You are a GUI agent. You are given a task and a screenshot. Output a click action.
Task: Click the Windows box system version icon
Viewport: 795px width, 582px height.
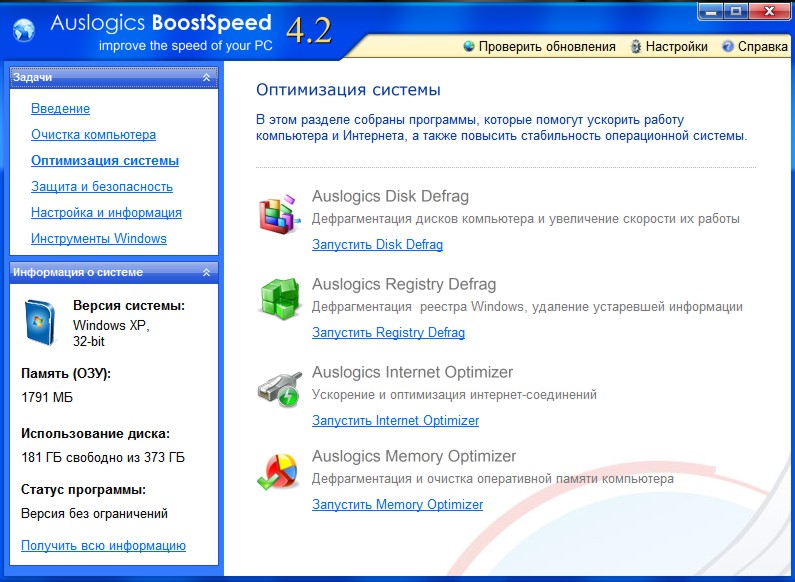click(40, 322)
